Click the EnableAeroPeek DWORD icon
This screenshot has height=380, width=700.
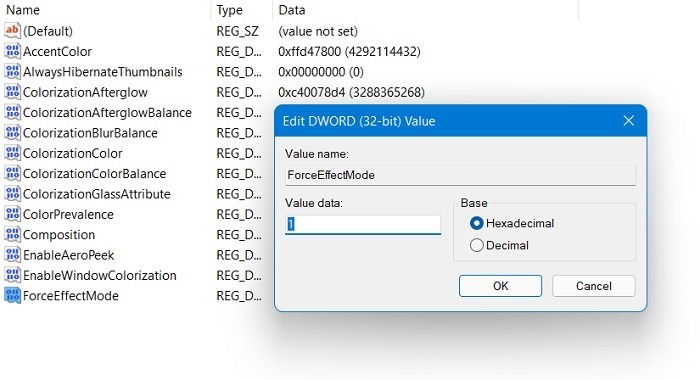[x=12, y=255]
